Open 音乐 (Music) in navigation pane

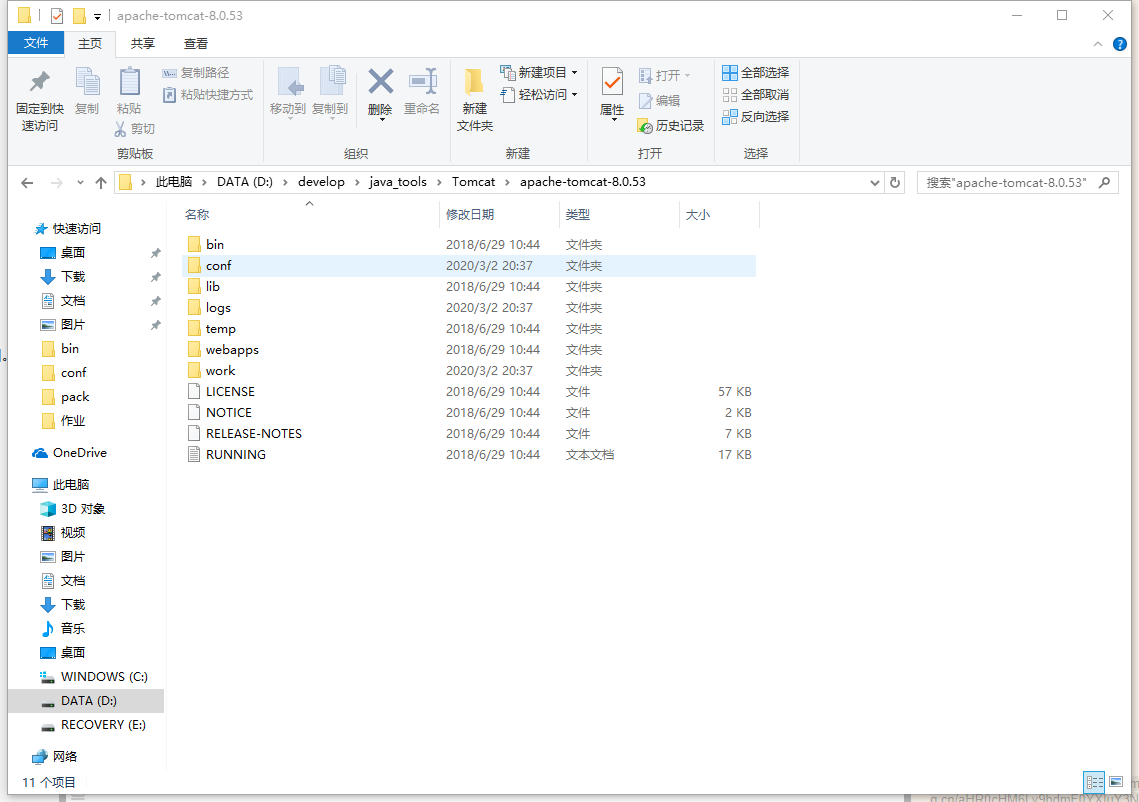62,628
